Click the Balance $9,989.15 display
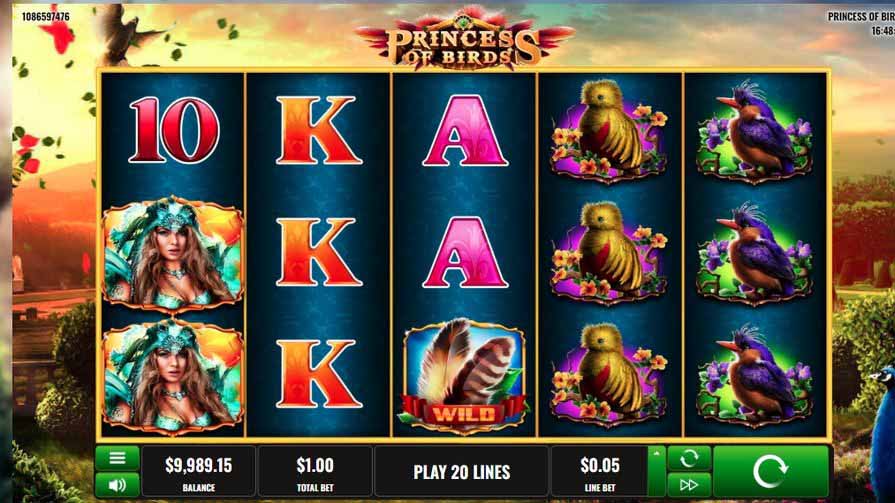Image resolution: width=895 pixels, height=503 pixels. (x=199, y=472)
